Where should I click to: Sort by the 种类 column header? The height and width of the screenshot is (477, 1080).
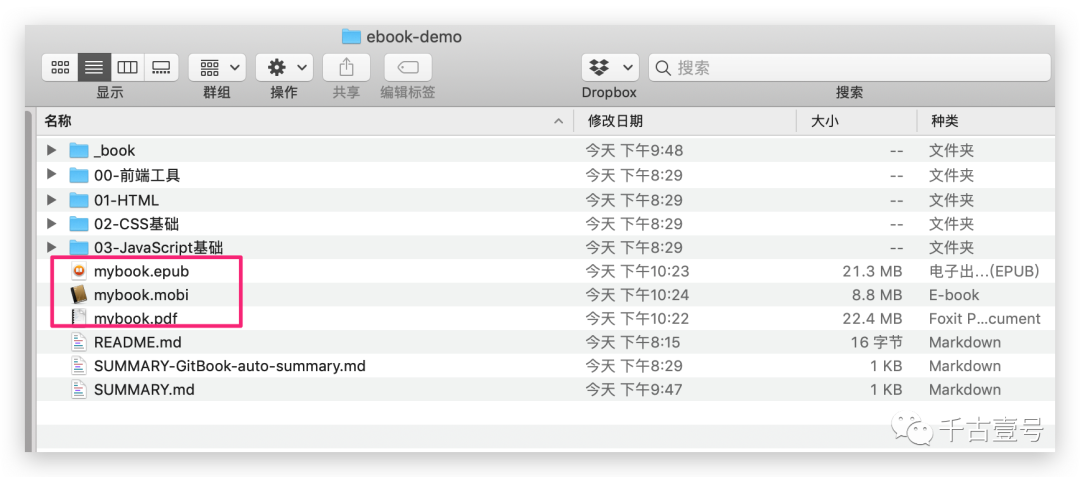coord(944,121)
